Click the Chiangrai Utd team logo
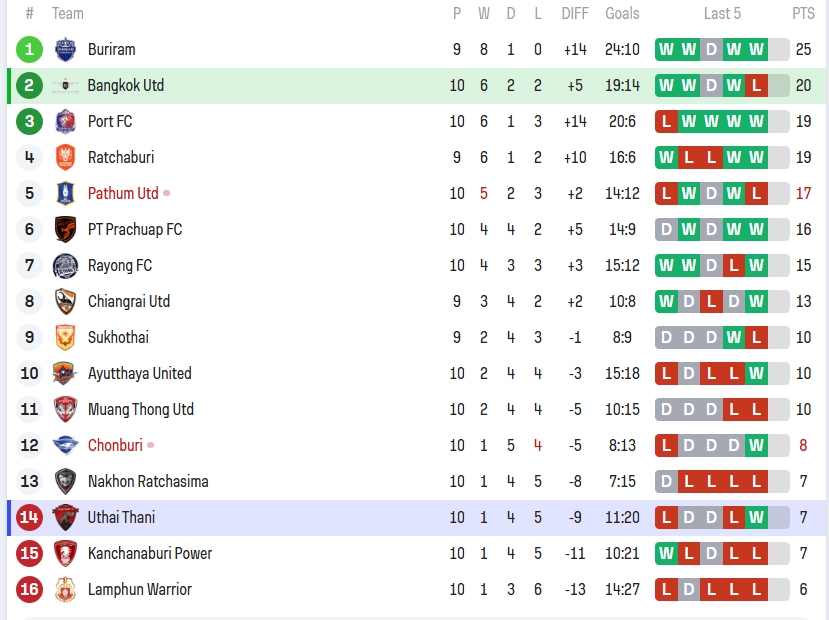The height and width of the screenshot is (620, 829). (x=65, y=301)
